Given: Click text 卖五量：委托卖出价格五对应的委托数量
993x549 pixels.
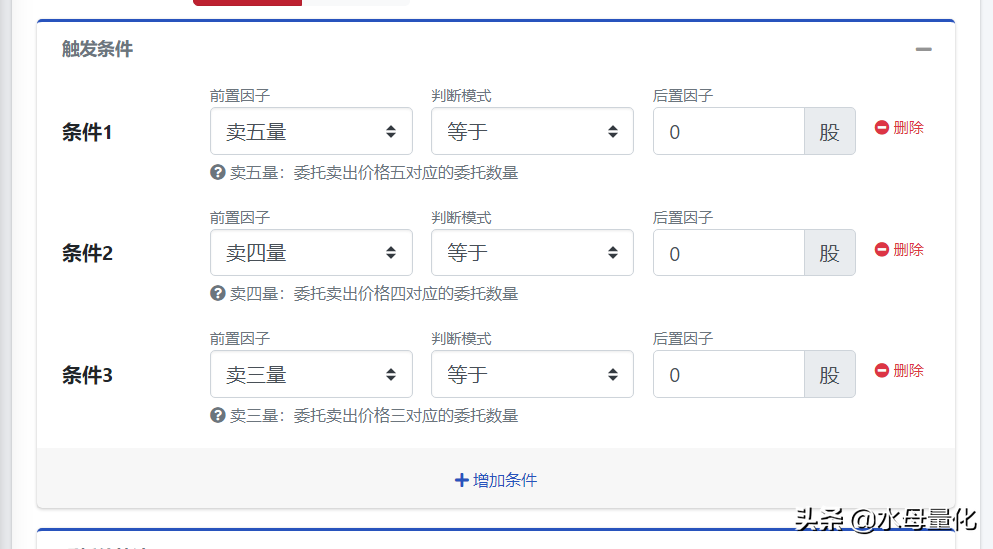Looking at the screenshot, I should (x=374, y=172).
